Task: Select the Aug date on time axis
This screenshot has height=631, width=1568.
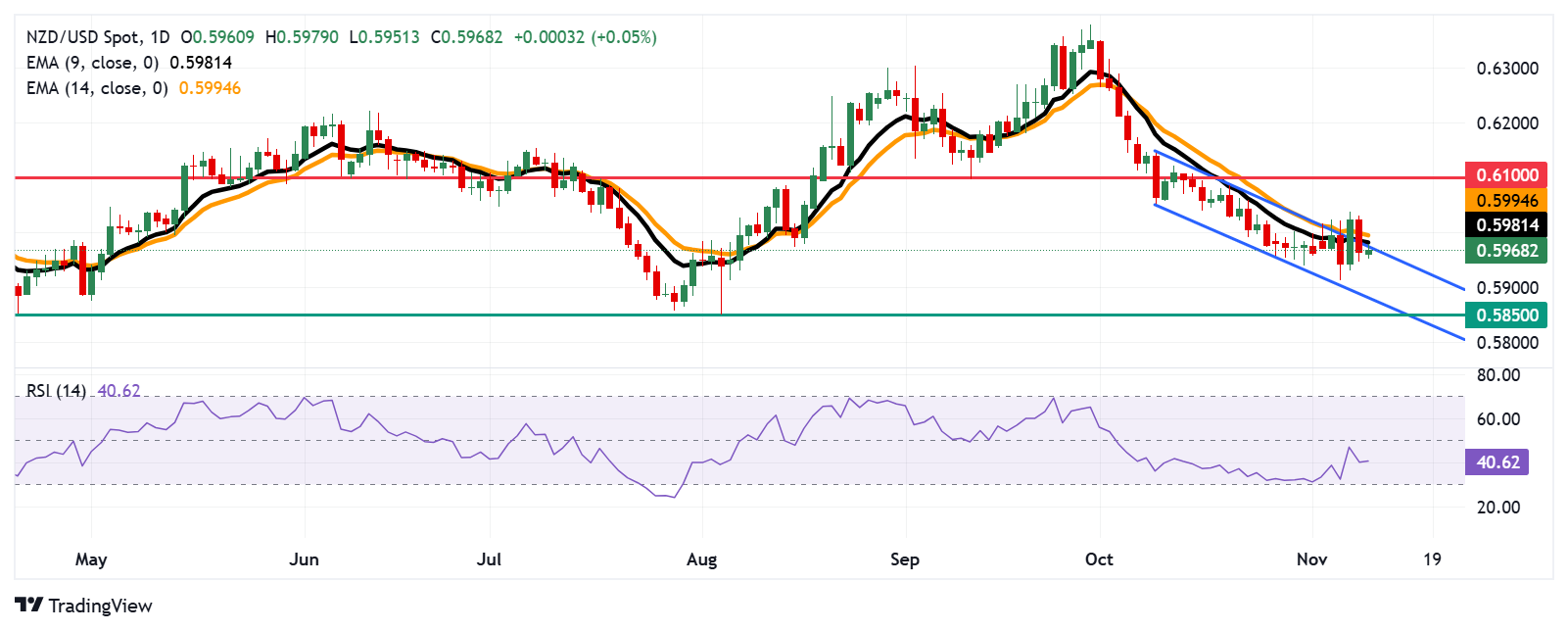Action: (701, 559)
